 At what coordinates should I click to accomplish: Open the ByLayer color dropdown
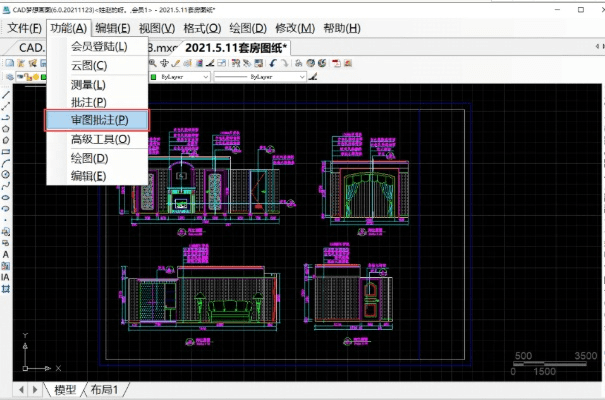coord(180,77)
